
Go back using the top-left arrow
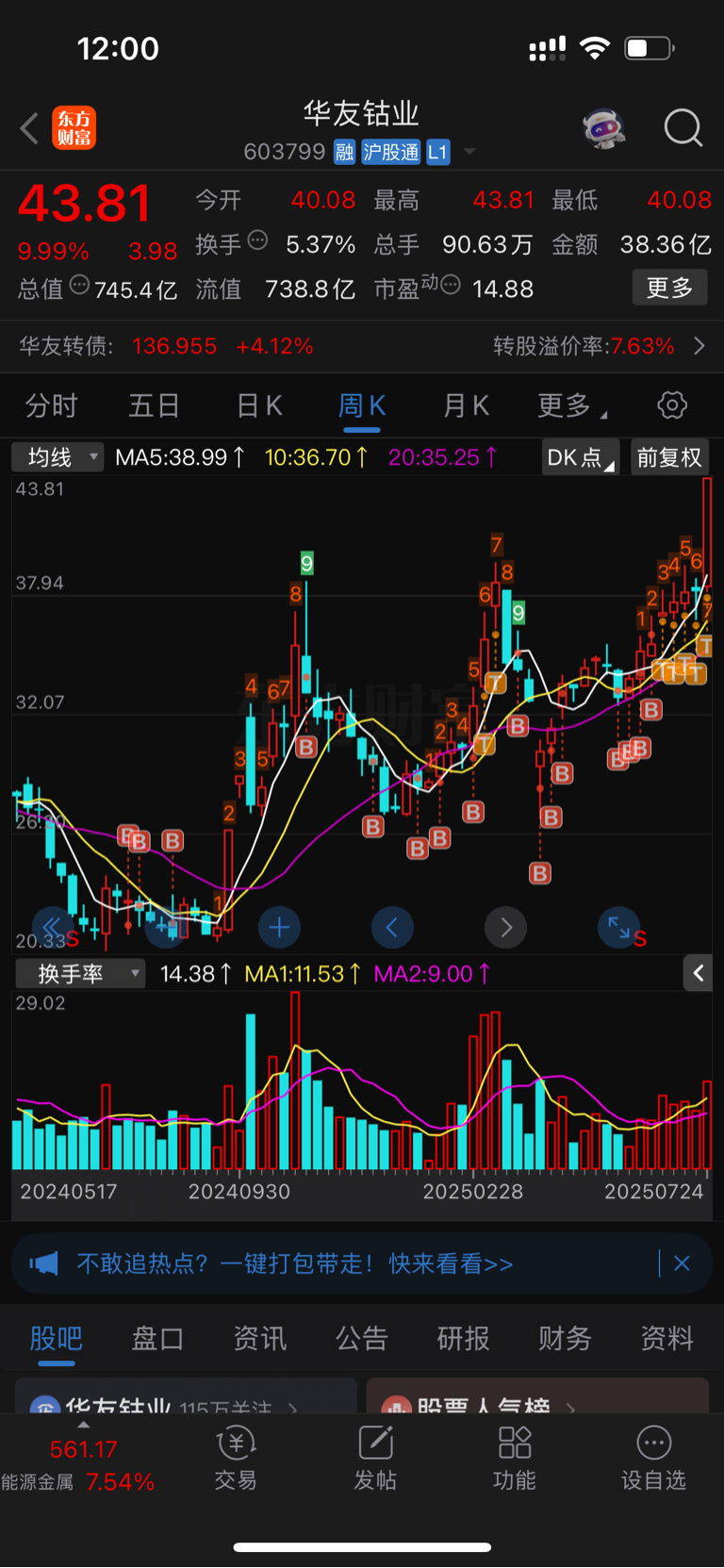[29, 128]
